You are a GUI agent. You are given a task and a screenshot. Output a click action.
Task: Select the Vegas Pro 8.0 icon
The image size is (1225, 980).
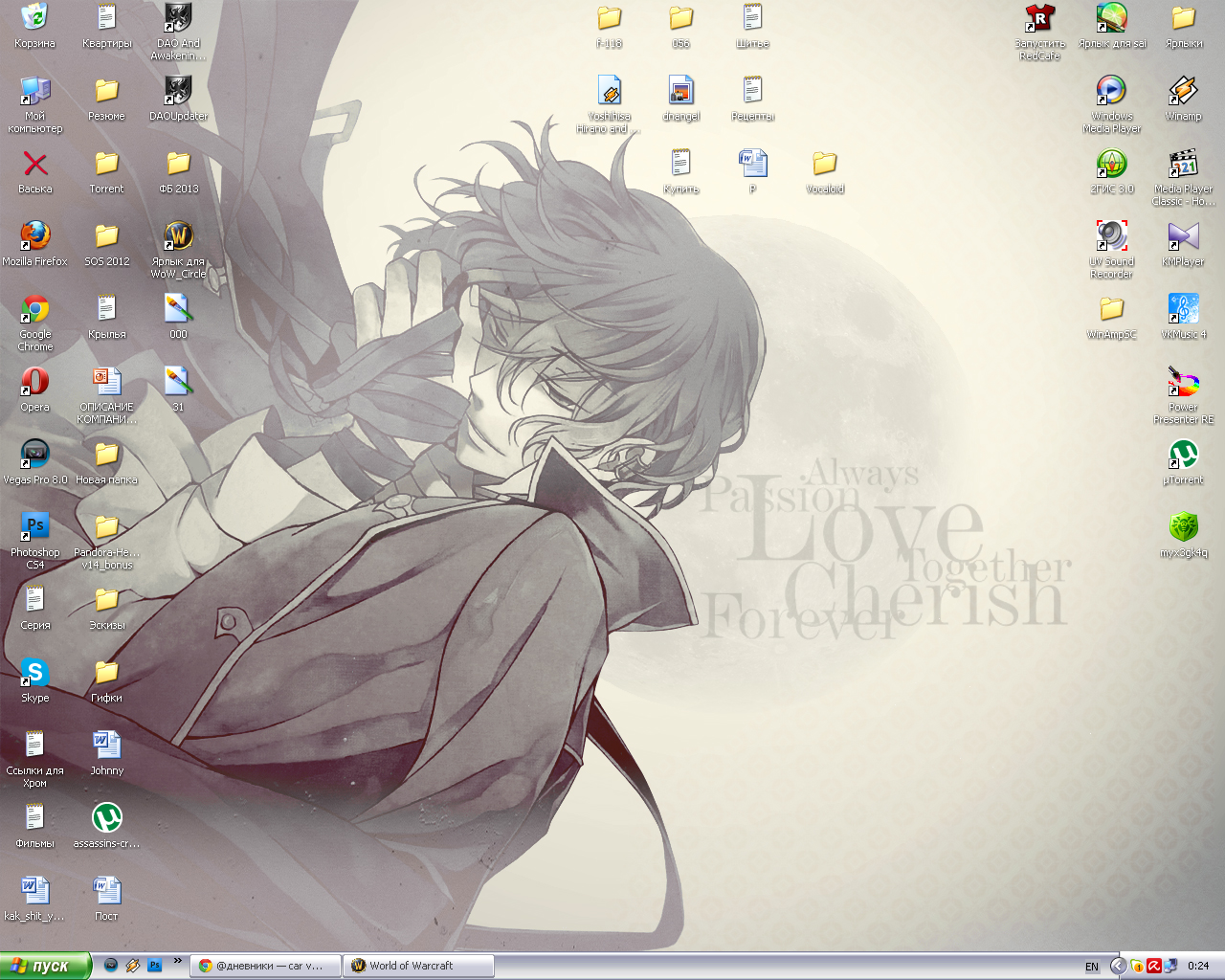click(35, 454)
